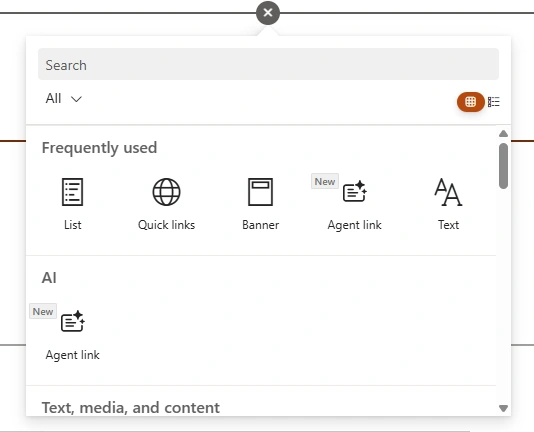Click the Quick links label
This screenshot has height=432, width=534.
(166, 225)
